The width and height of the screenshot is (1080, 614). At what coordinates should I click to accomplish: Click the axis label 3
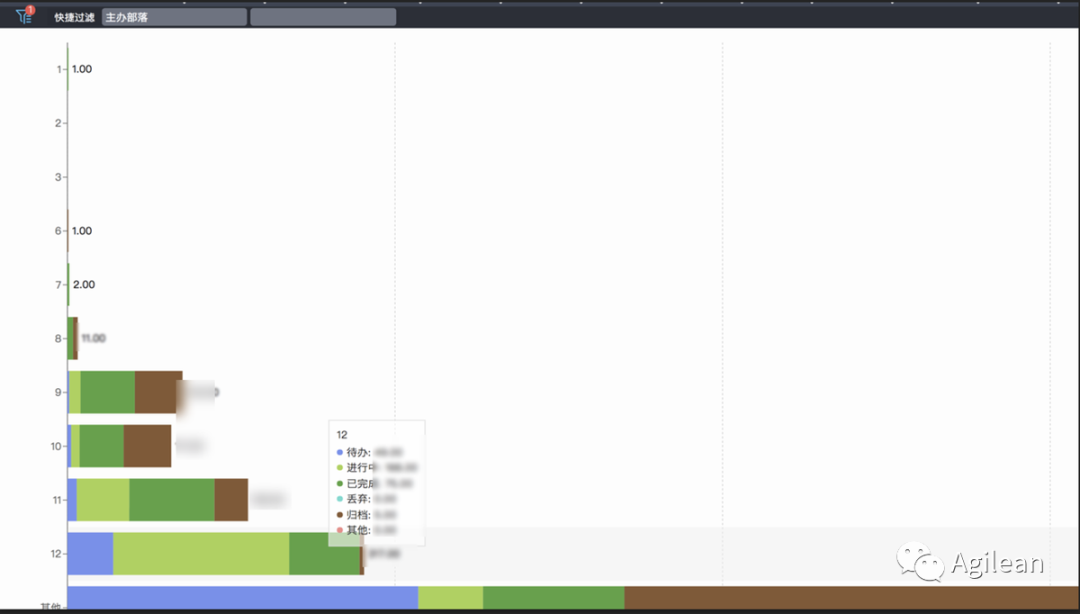click(x=59, y=177)
